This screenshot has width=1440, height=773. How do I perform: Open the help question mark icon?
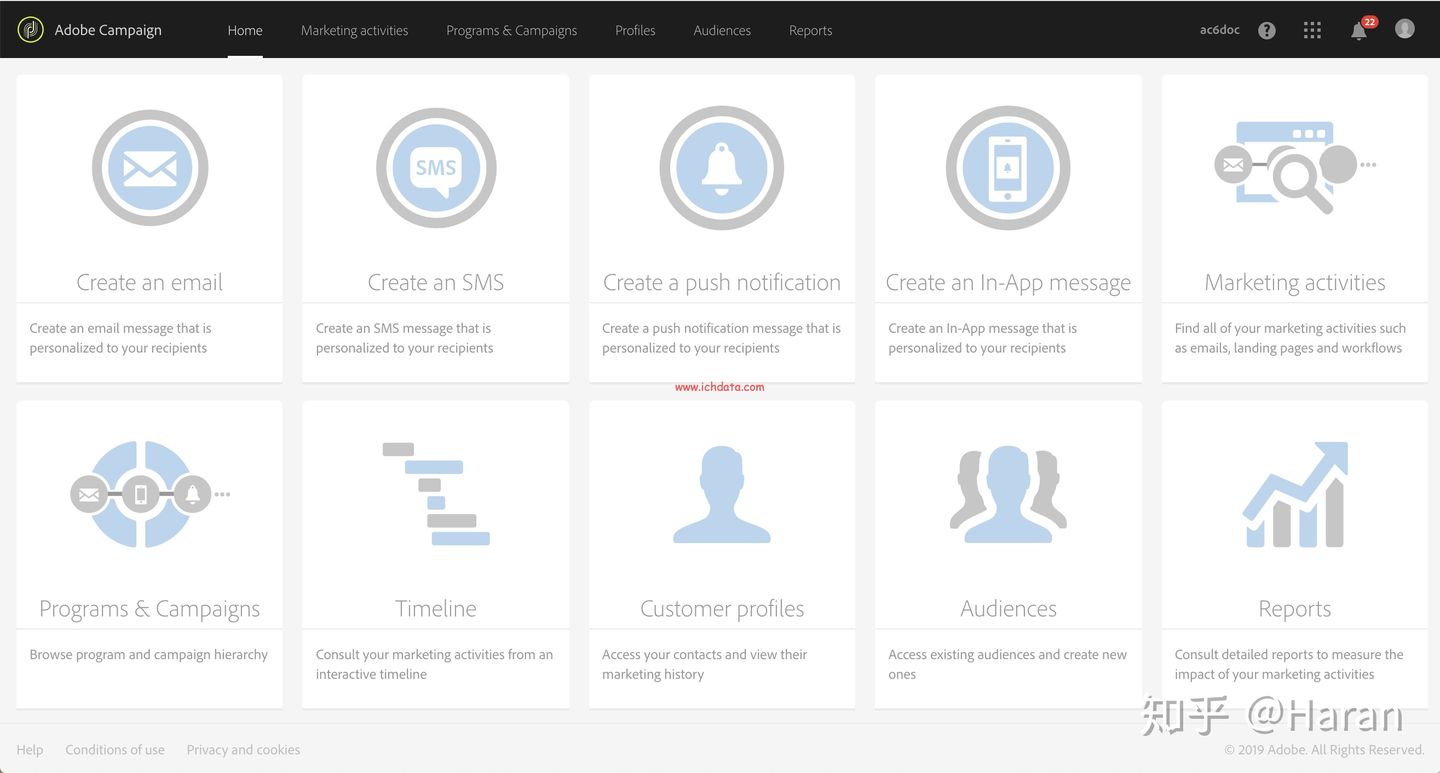coord(1267,30)
